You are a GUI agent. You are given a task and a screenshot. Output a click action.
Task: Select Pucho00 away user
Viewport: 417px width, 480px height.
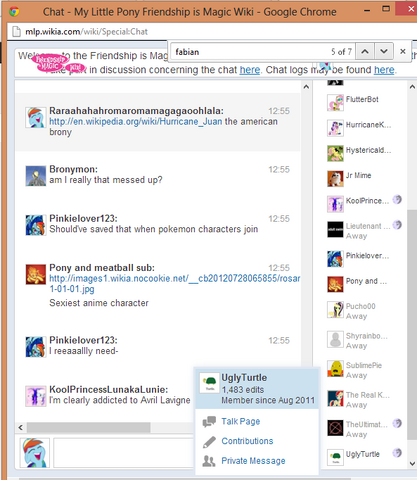[363, 310]
